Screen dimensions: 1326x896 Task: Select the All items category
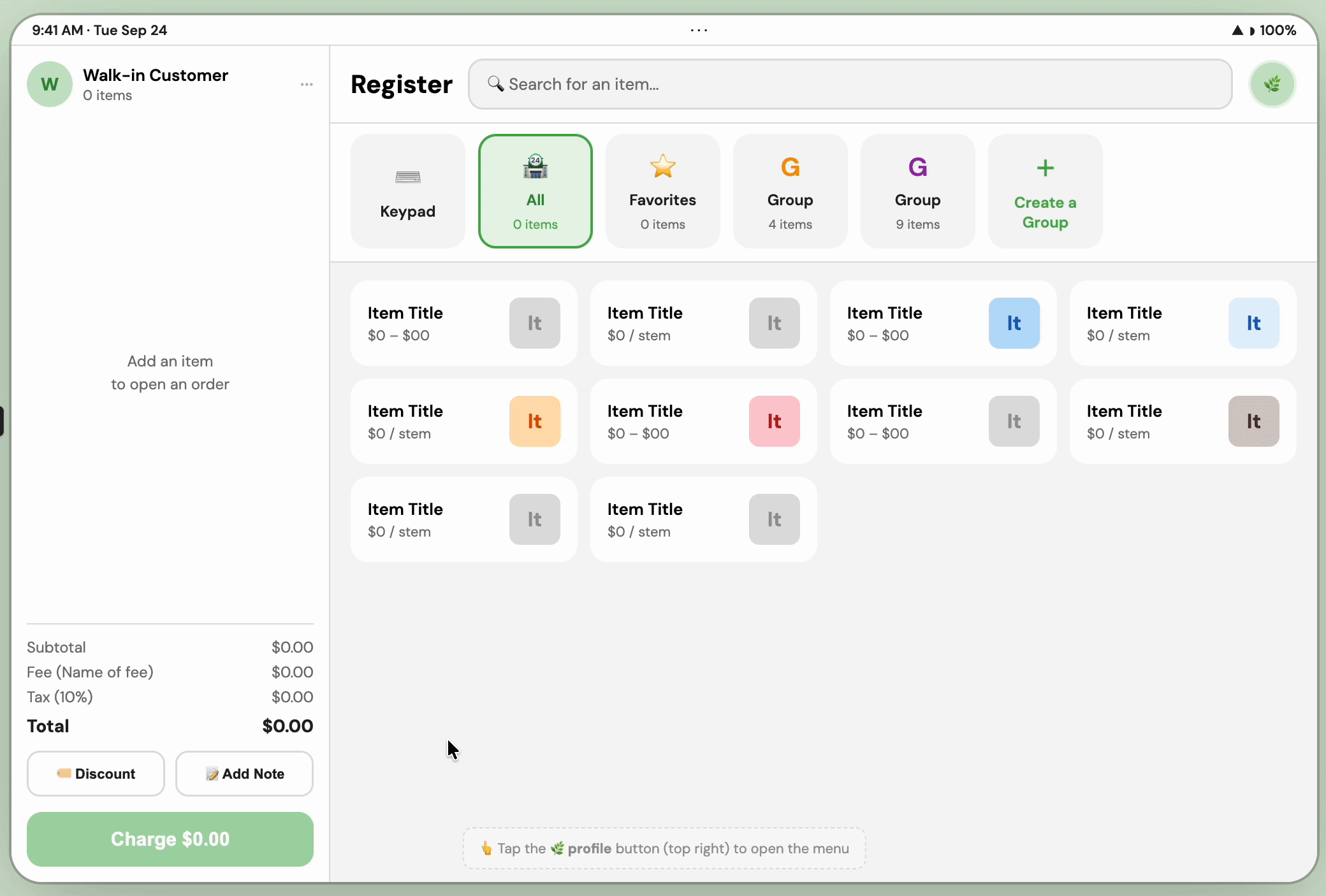point(535,191)
